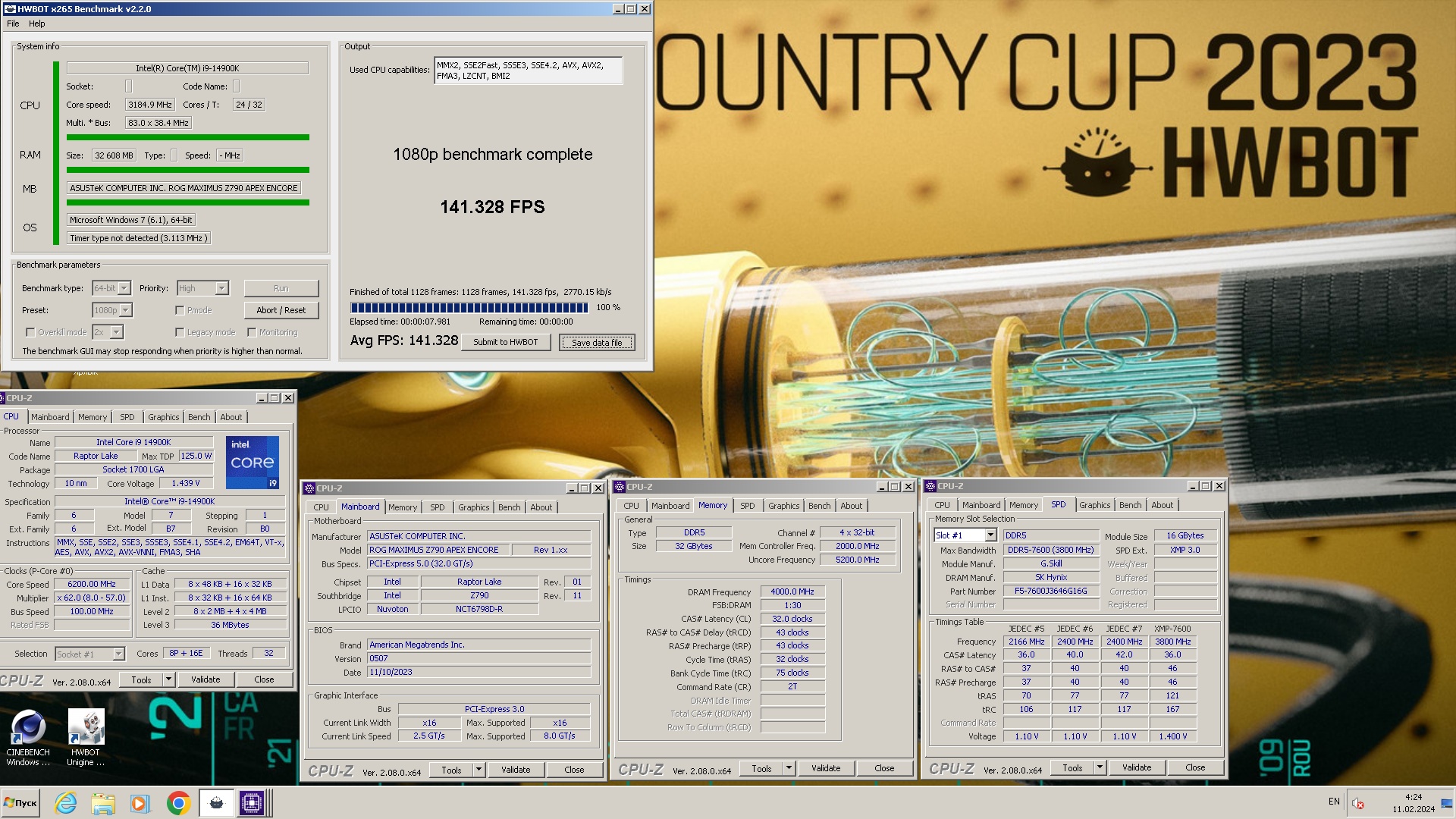Click Close in CPU-Z Mainboard window
1456x819 pixels.
[574, 770]
